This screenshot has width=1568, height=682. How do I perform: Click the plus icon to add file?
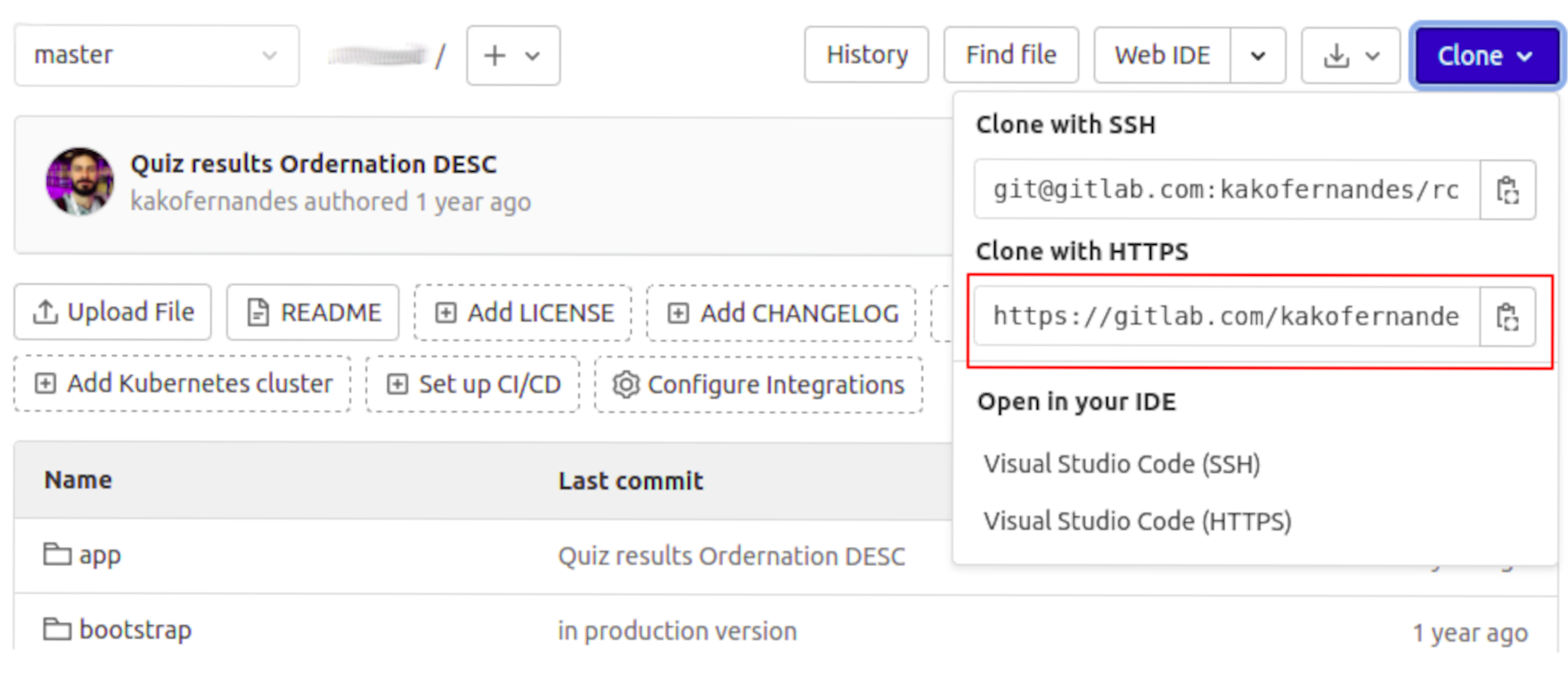tap(512, 55)
